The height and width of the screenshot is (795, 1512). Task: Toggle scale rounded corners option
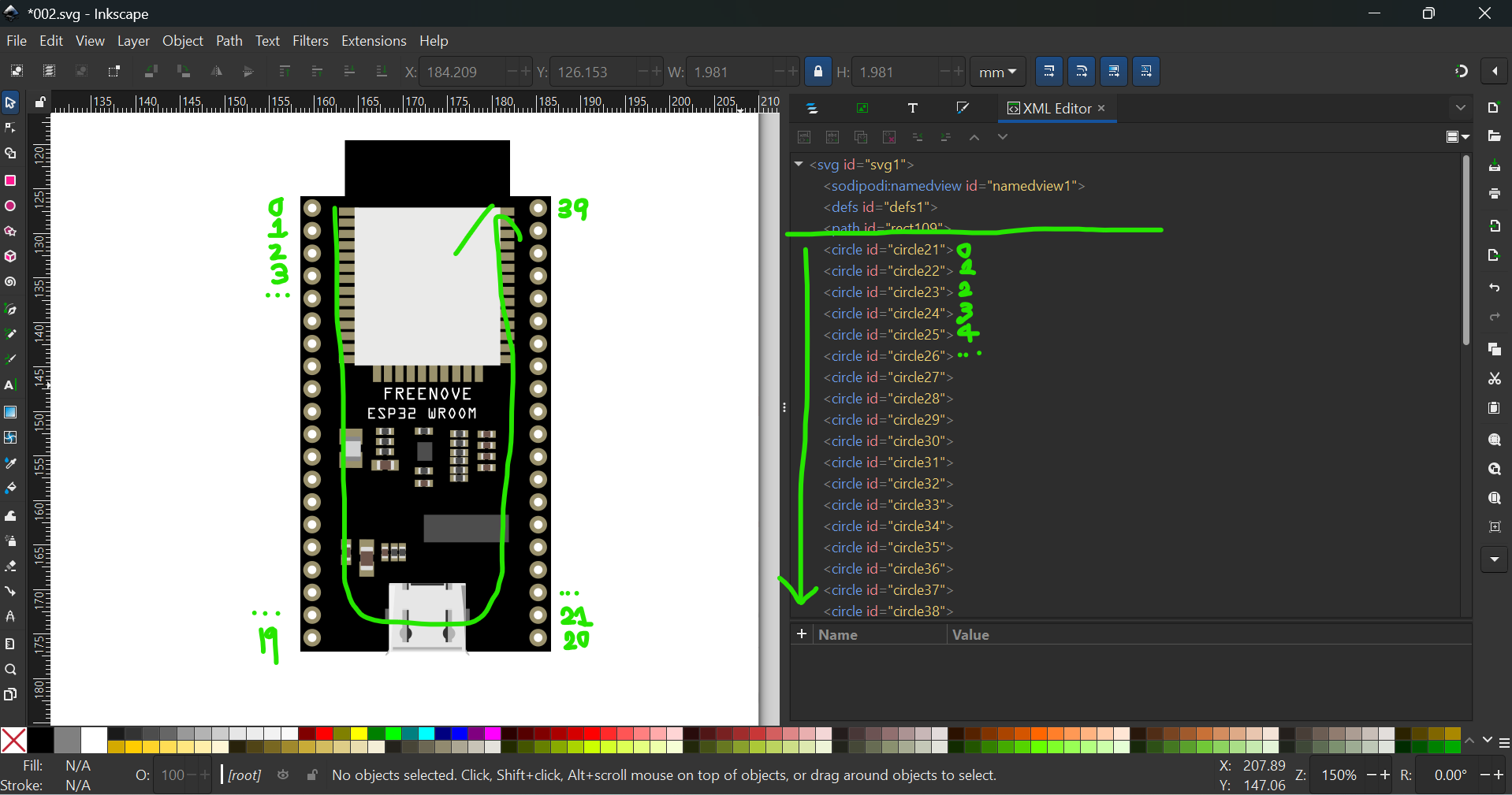click(x=1082, y=72)
